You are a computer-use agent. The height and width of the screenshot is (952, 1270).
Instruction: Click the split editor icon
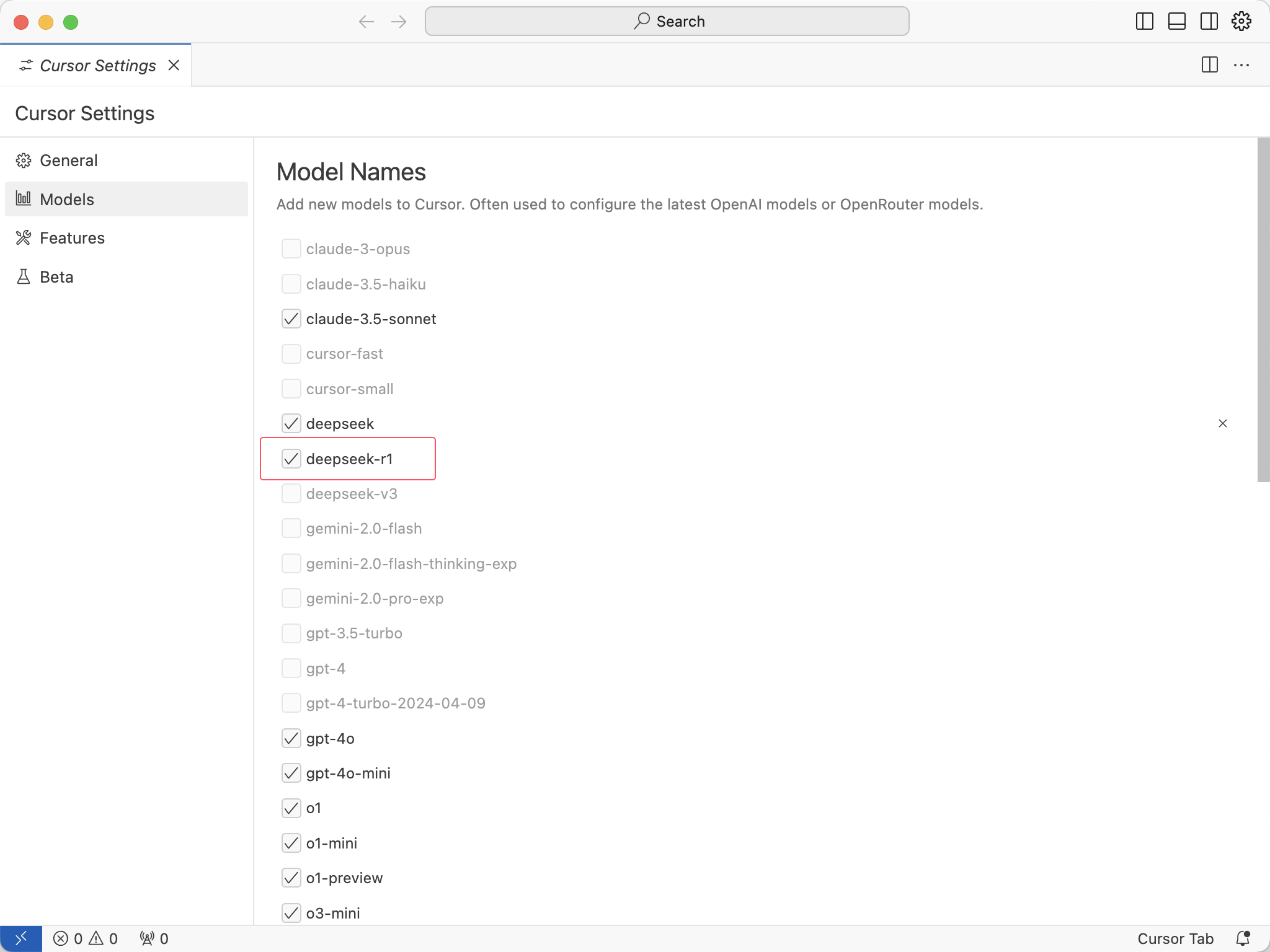click(x=1209, y=65)
